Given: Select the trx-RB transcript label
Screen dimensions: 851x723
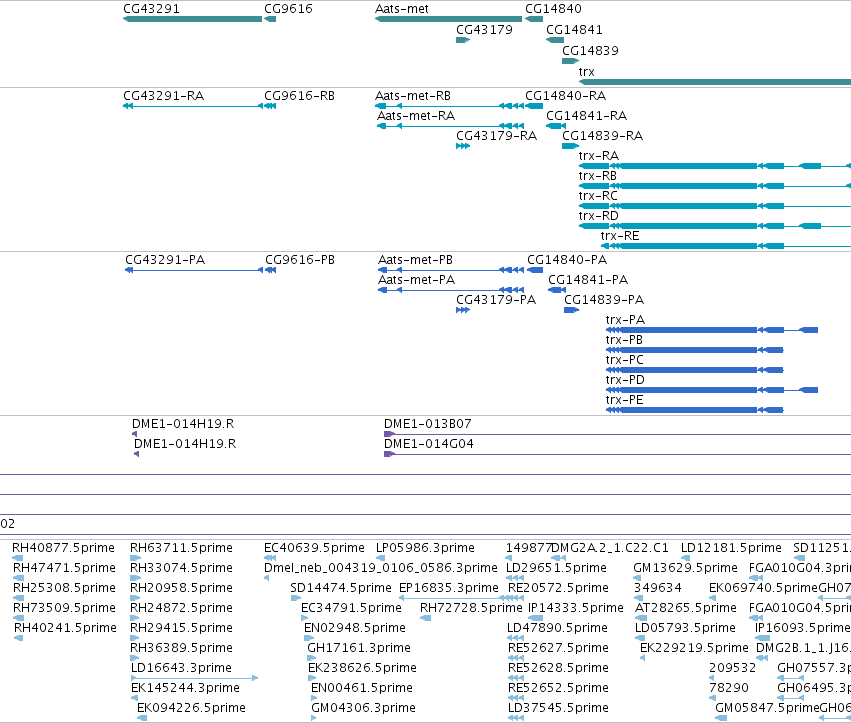Looking at the screenshot, I should 598,176.
